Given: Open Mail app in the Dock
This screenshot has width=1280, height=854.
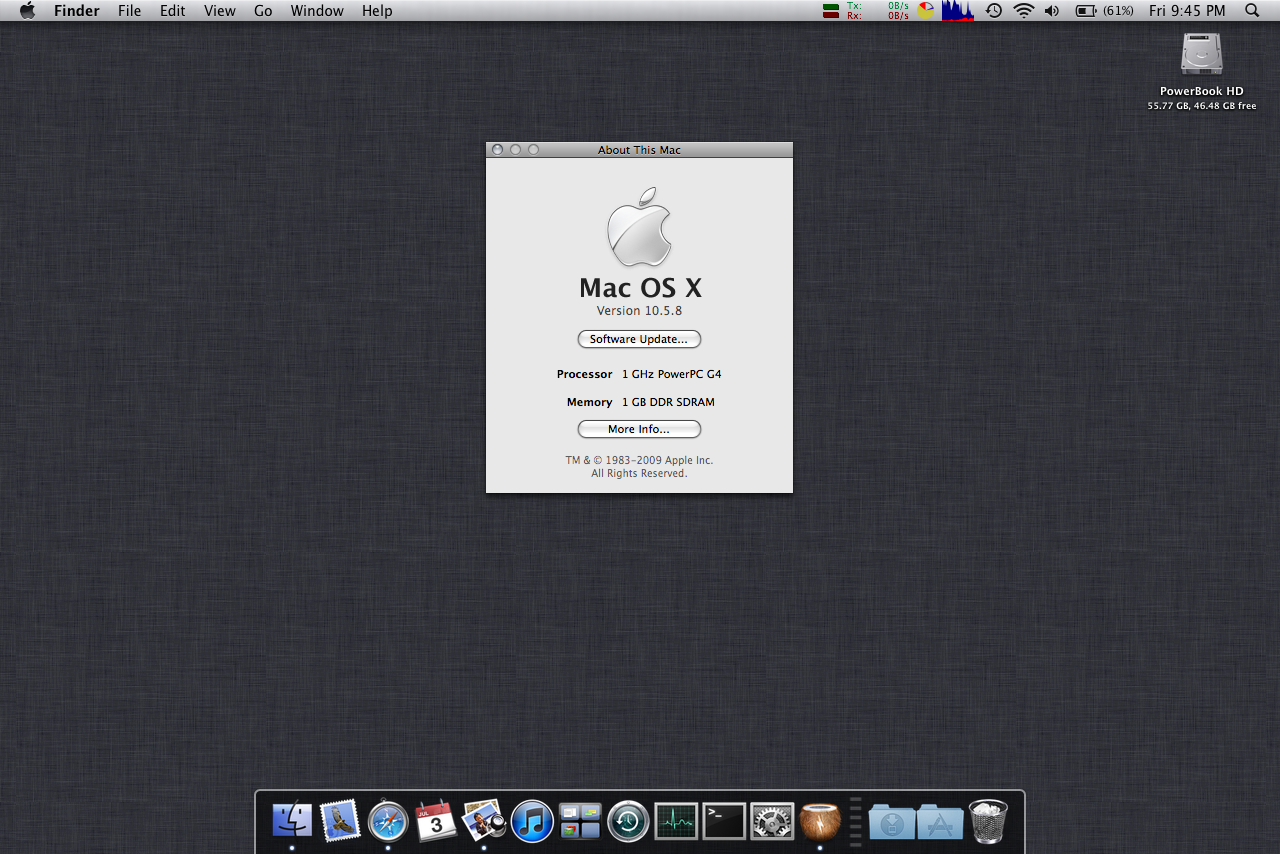Looking at the screenshot, I should tap(340, 821).
